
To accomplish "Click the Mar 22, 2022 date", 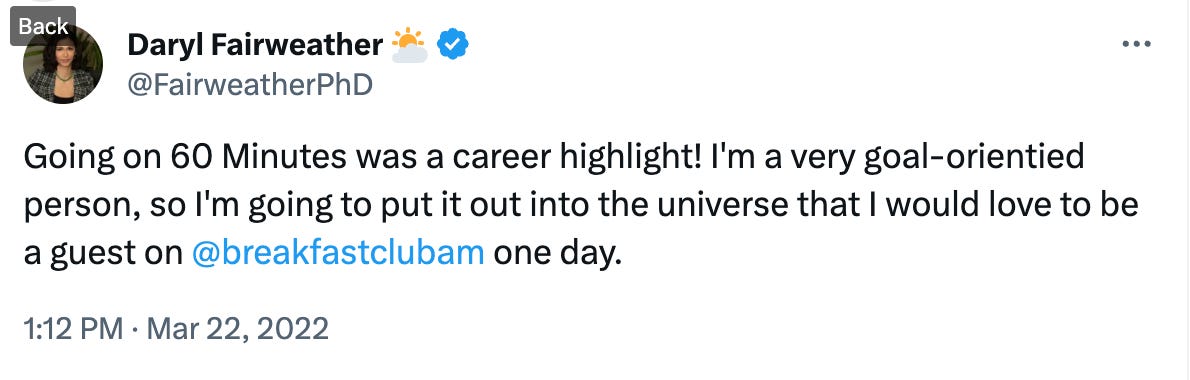I will (238, 329).
